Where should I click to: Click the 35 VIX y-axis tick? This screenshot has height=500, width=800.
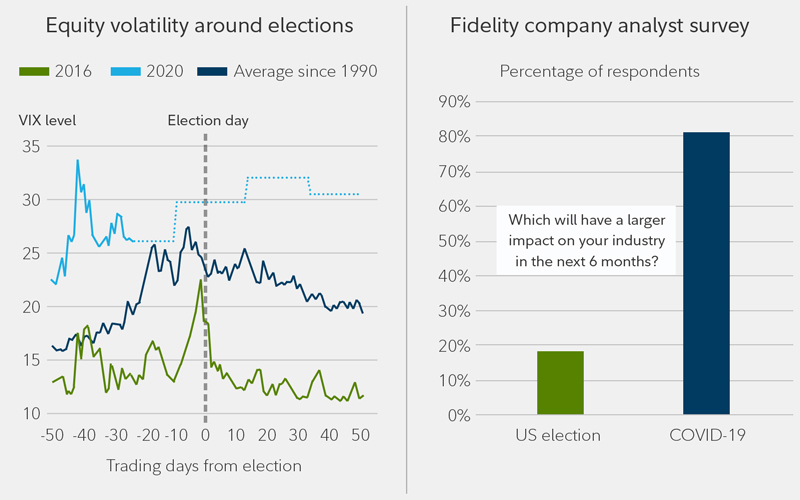tap(30, 146)
